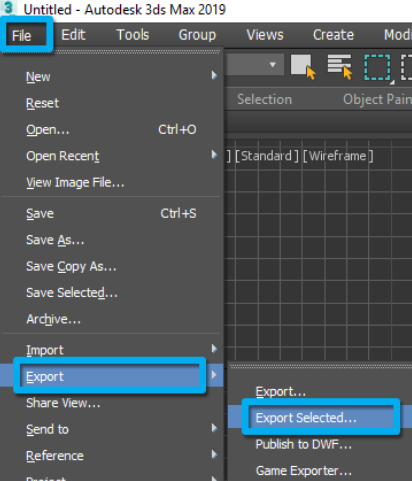This screenshot has height=481, width=412.
Task: Click the Select by Name icon
Action: (340, 67)
